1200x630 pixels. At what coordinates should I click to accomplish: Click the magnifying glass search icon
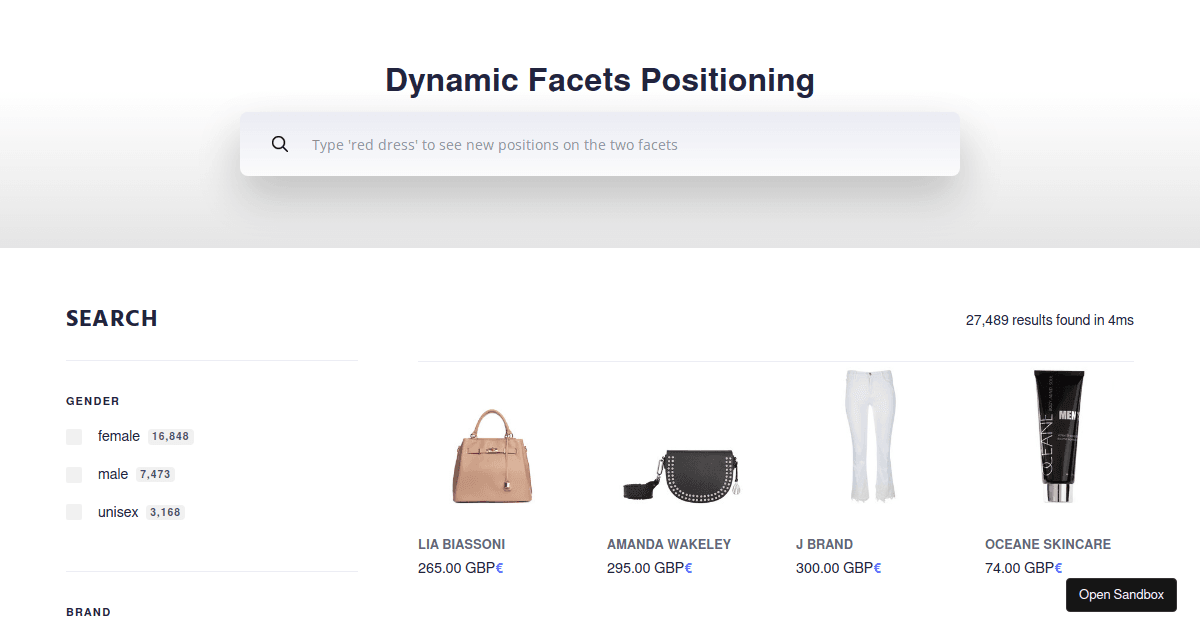280,144
